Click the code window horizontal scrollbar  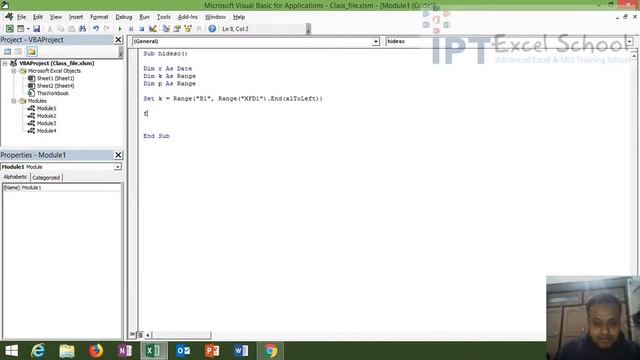click(x=181, y=335)
